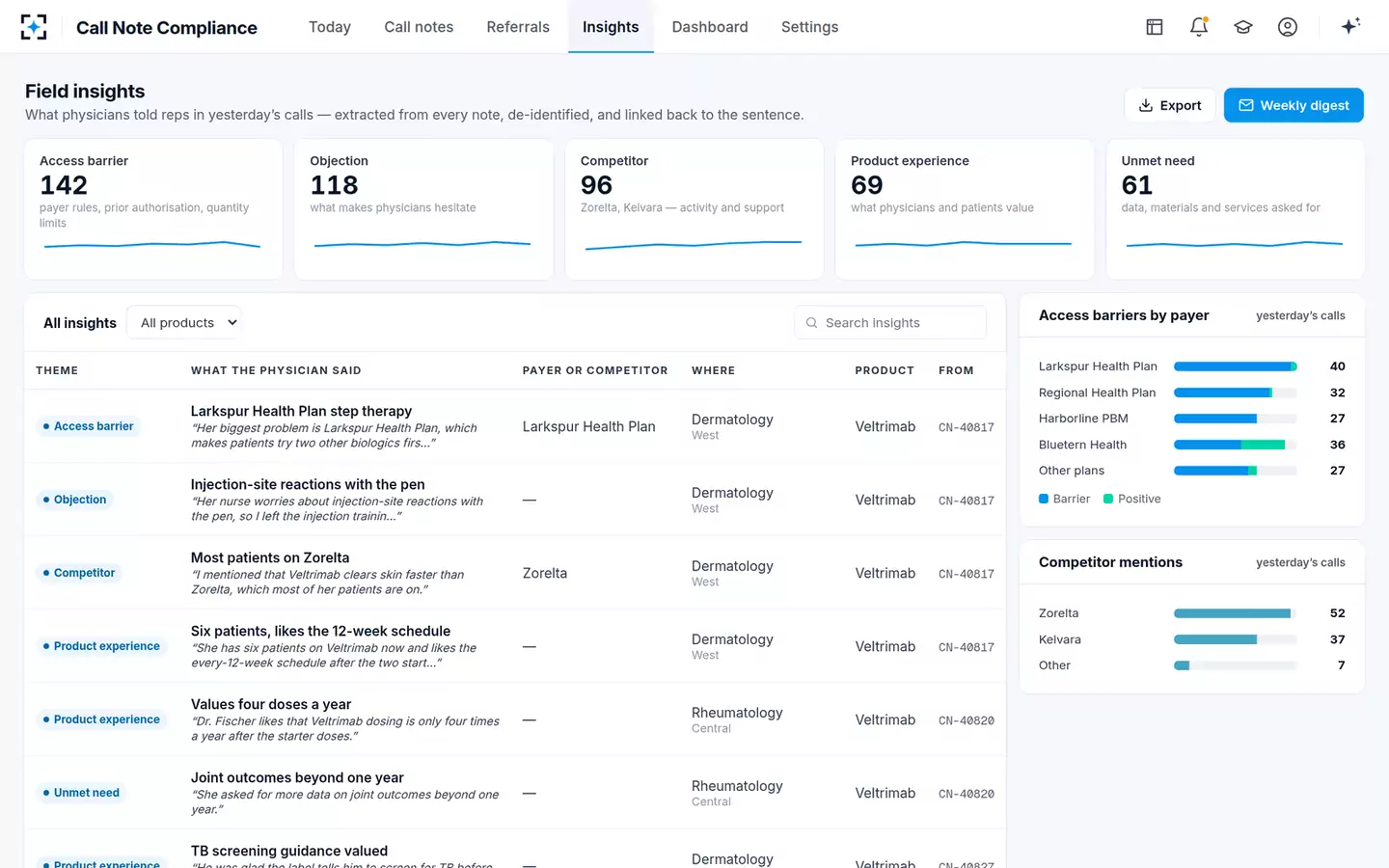Click the Zorelta competitor mentions bar
Viewport: 1389px width, 868px height.
[x=1236, y=613]
